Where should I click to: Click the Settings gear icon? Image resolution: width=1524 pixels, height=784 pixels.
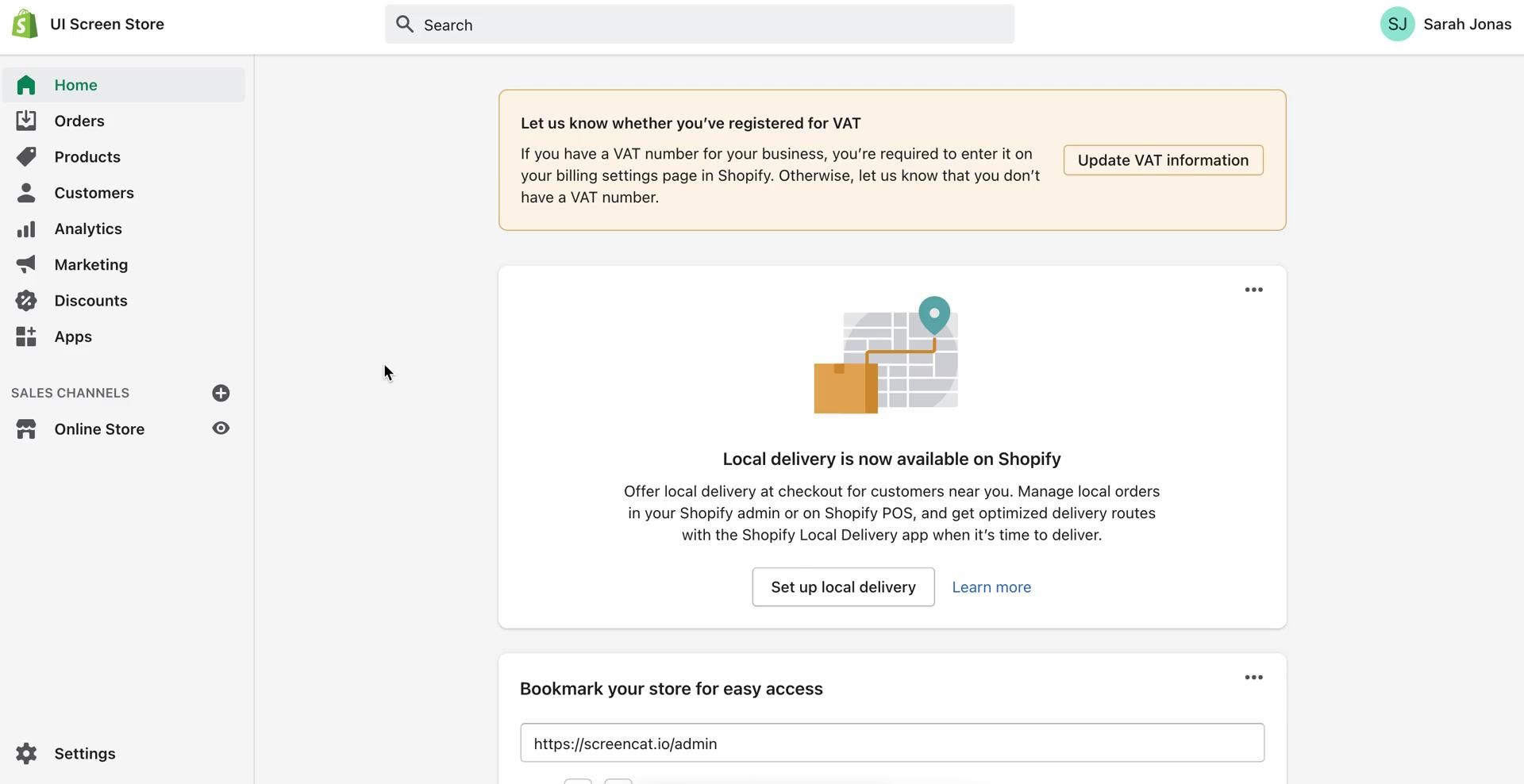(26, 753)
